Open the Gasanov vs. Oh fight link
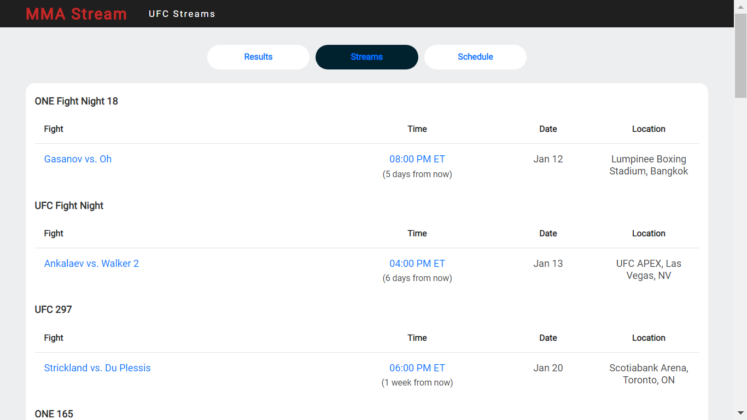 coord(78,159)
